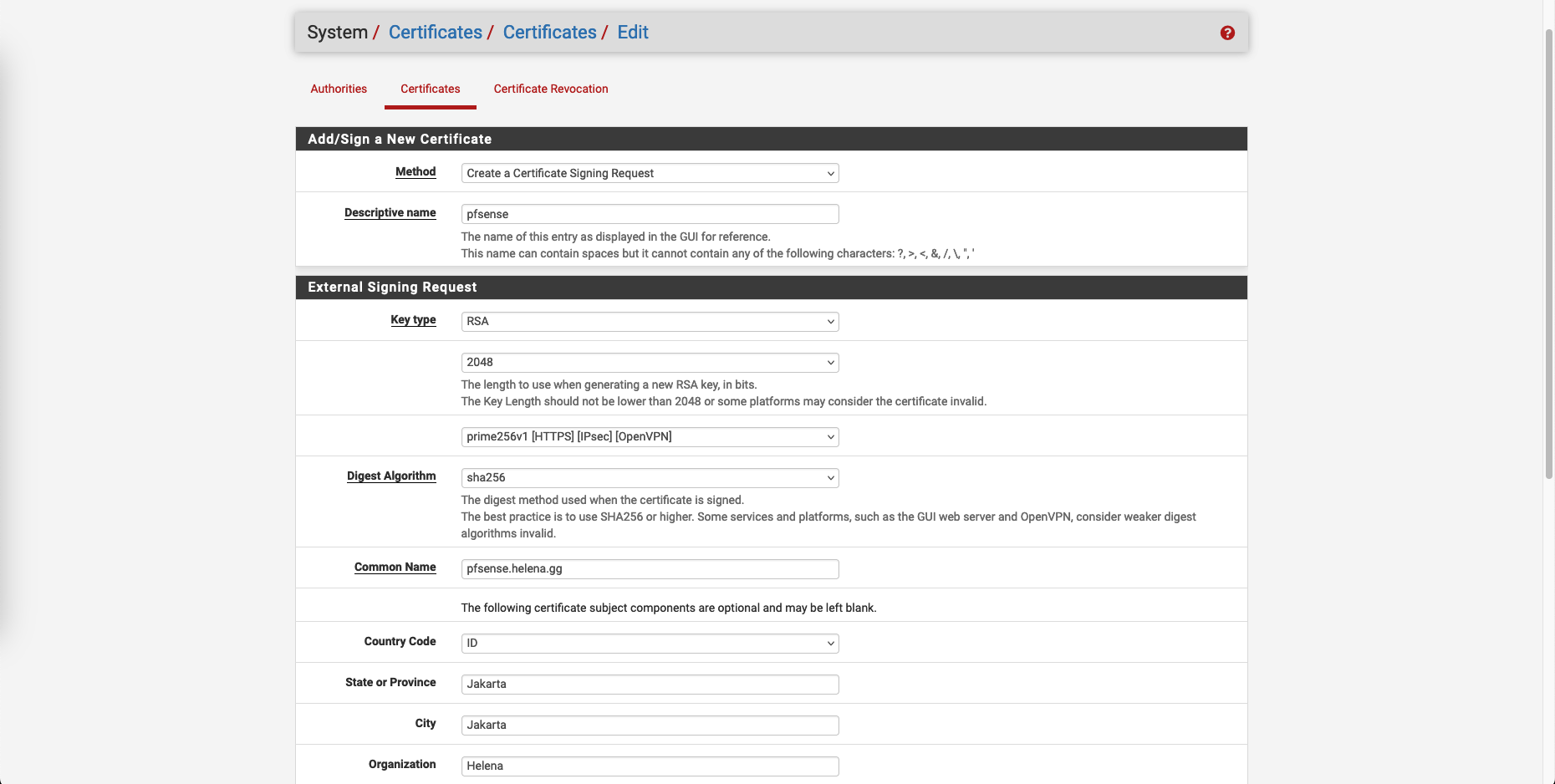
Task: Click the Edit breadcrumb link
Action: 632,33
